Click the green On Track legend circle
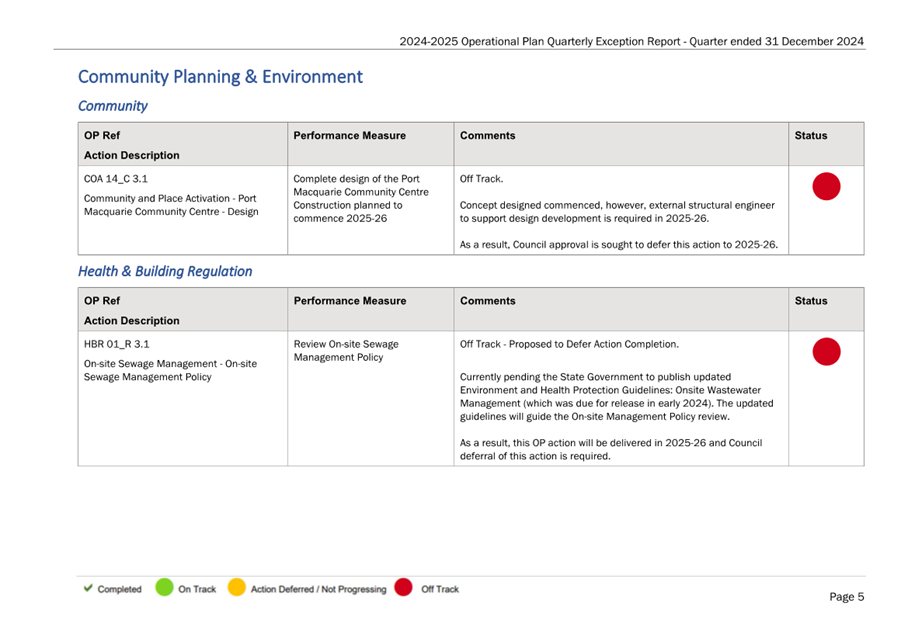The image size is (908, 641). [164, 587]
